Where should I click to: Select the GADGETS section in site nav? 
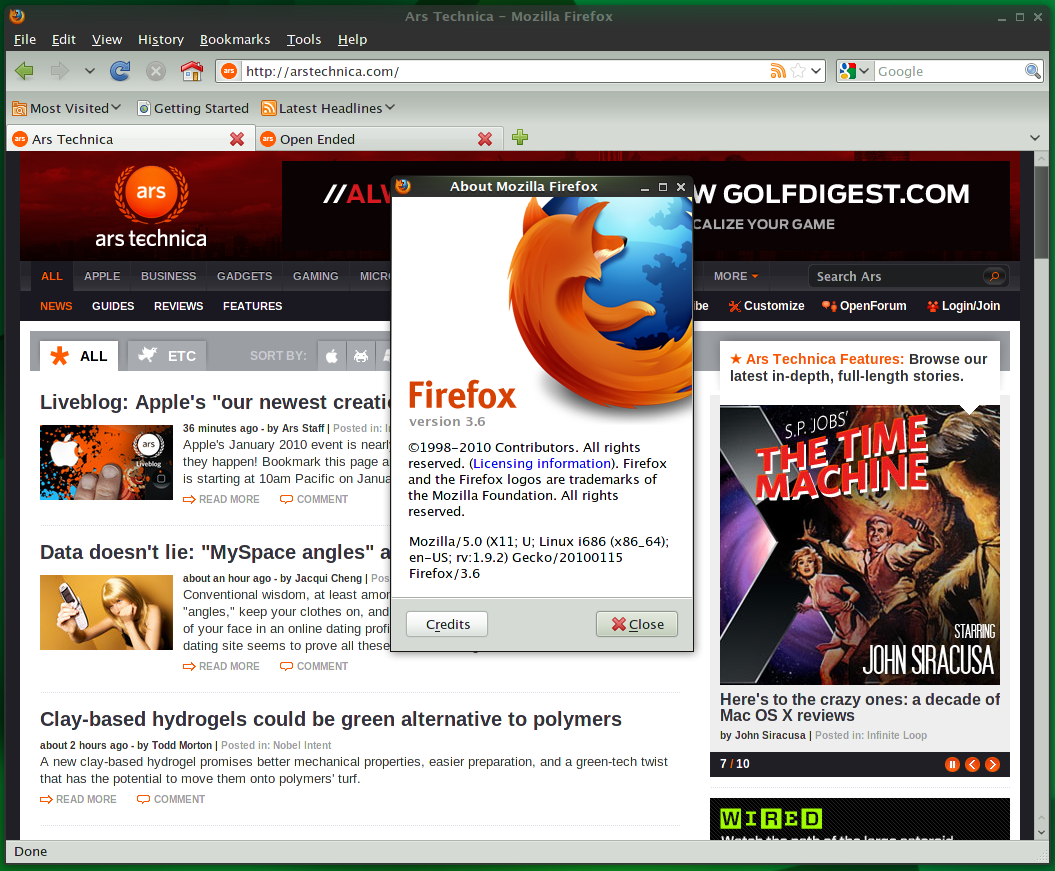(245, 276)
